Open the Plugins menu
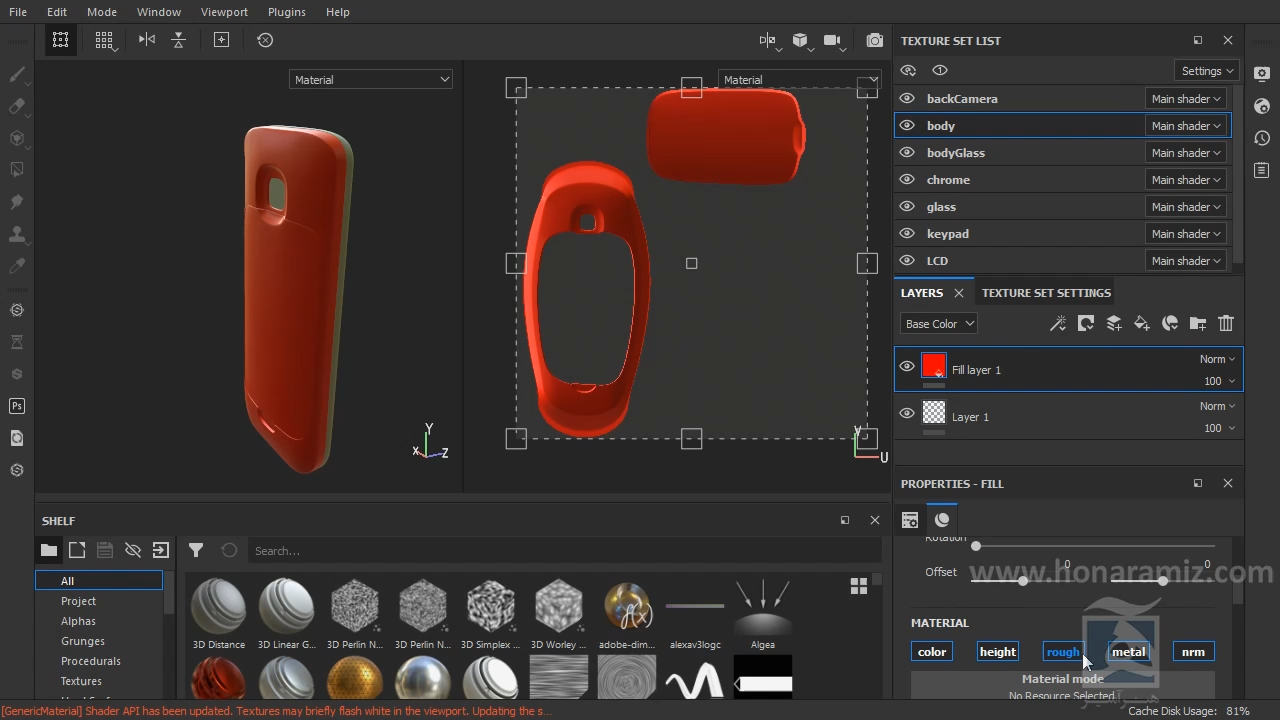The image size is (1280, 720). point(287,12)
